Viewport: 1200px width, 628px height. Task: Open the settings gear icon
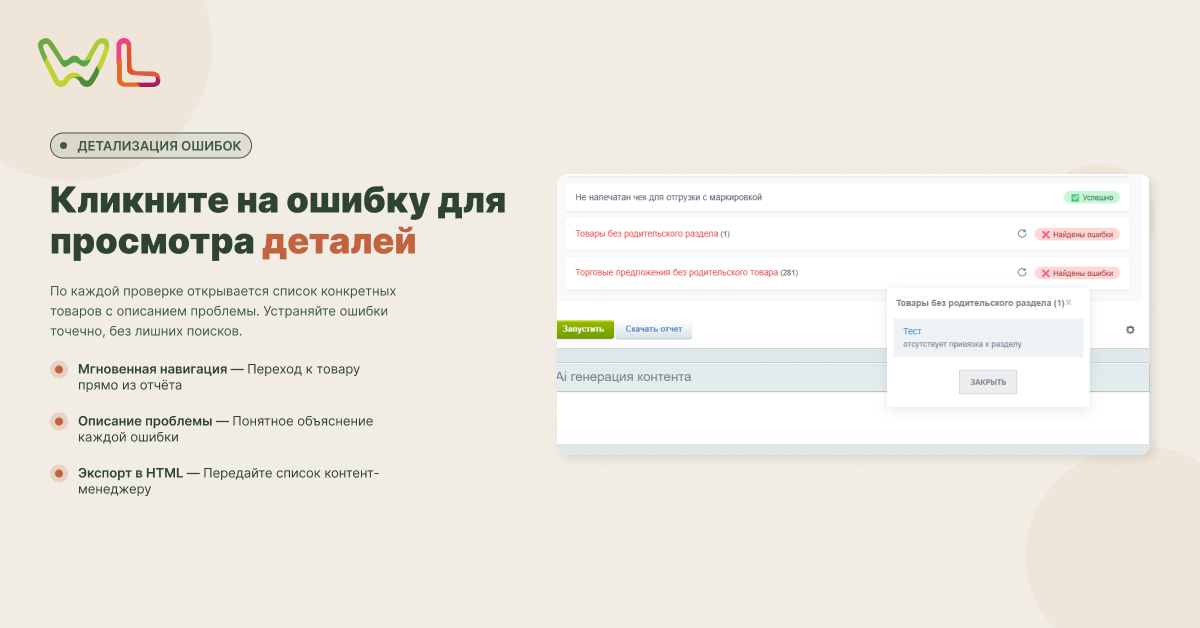click(x=1130, y=330)
